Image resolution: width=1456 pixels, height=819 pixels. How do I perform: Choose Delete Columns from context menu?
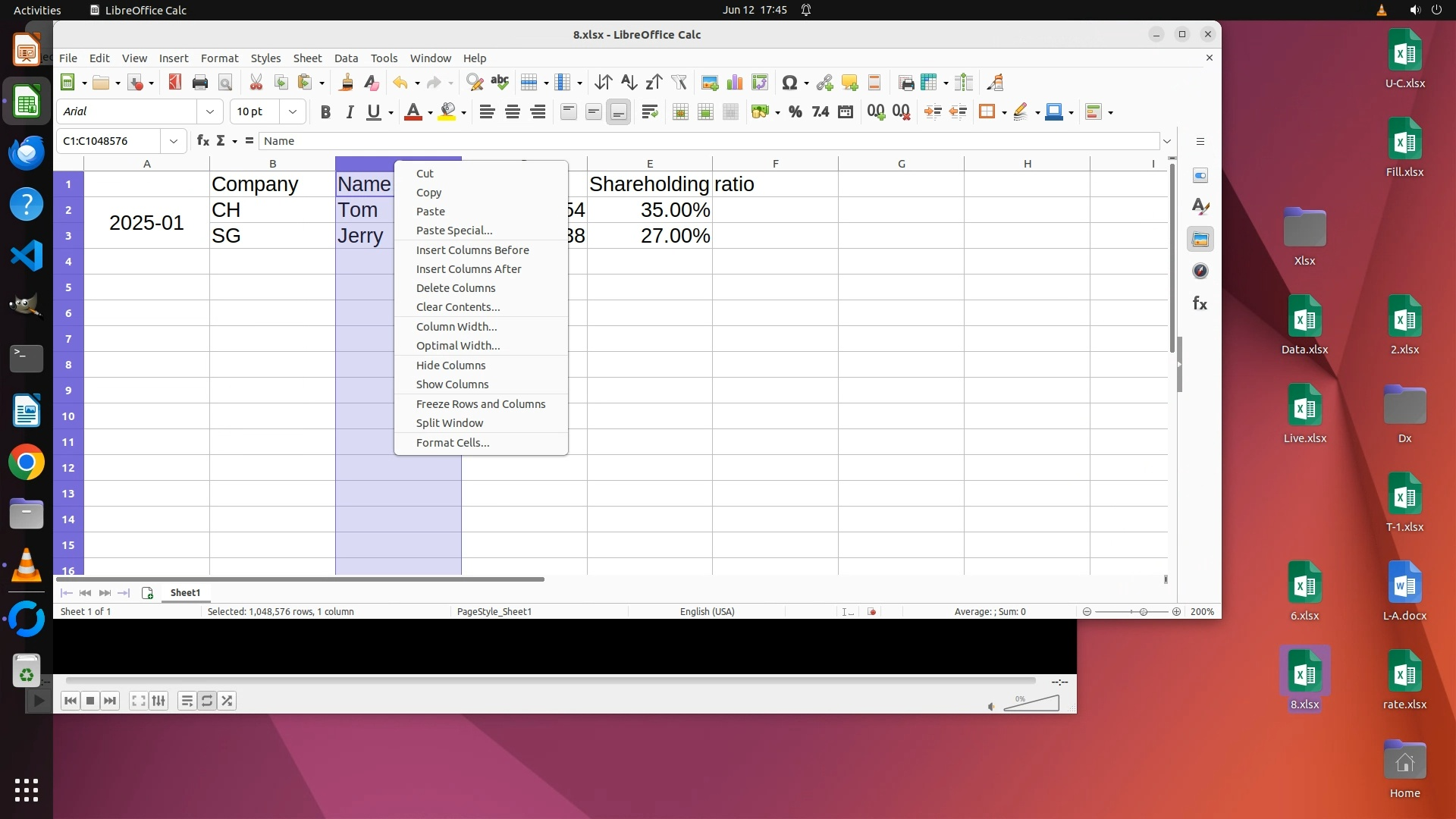coord(455,288)
